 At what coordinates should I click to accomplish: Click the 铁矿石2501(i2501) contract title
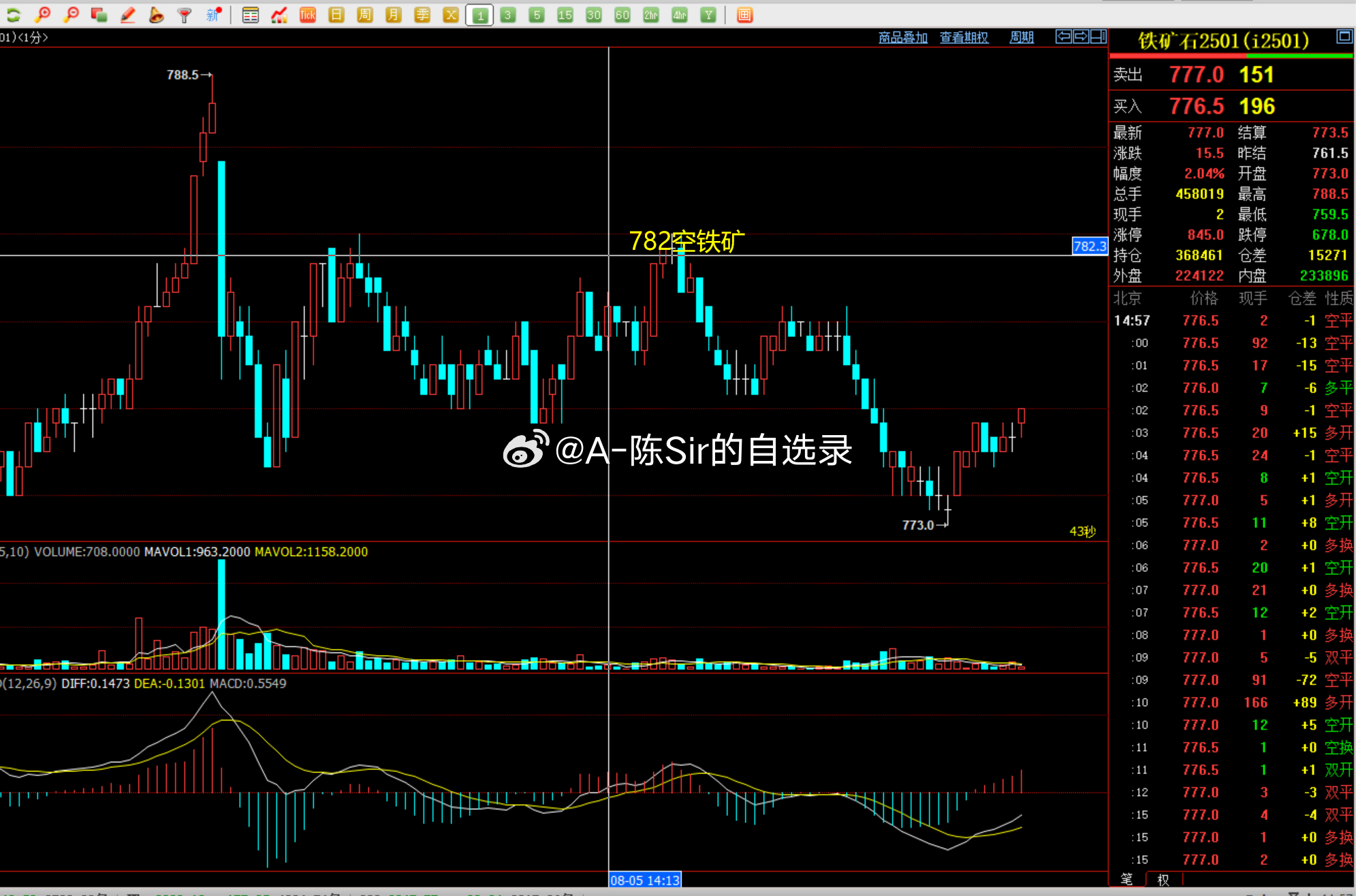(1223, 41)
